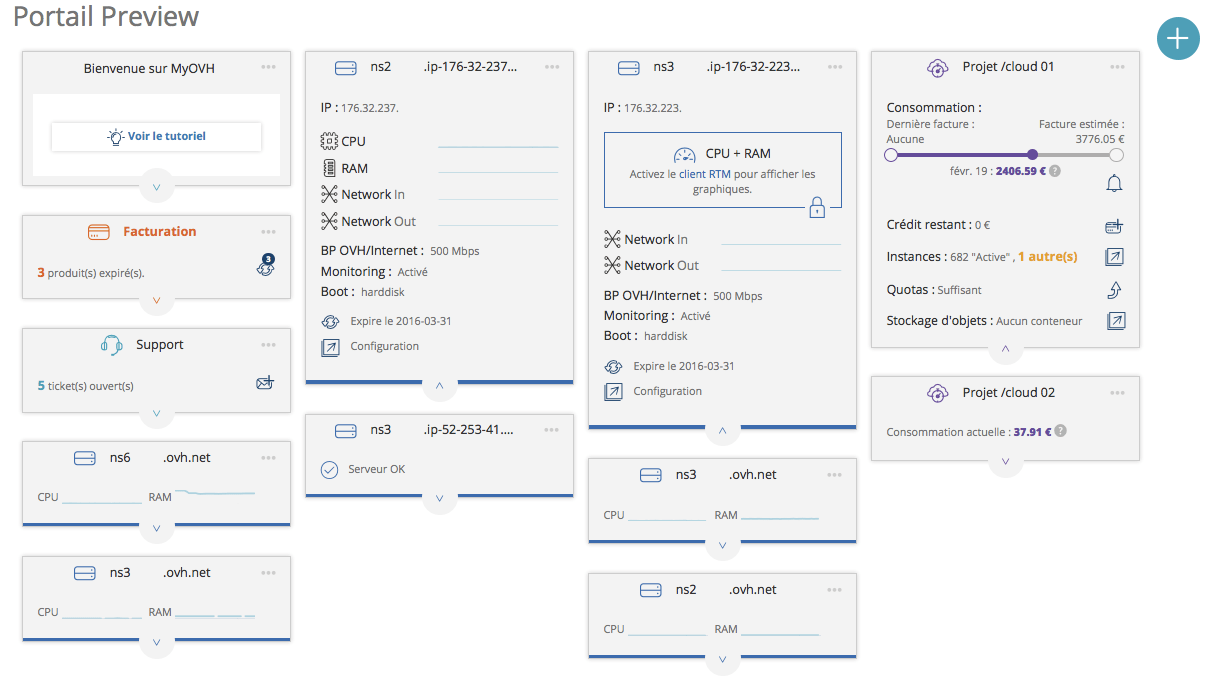This screenshot has width=1211, height=684.
Task: Expand the Facturation card with orange chevron
Action: (156, 299)
